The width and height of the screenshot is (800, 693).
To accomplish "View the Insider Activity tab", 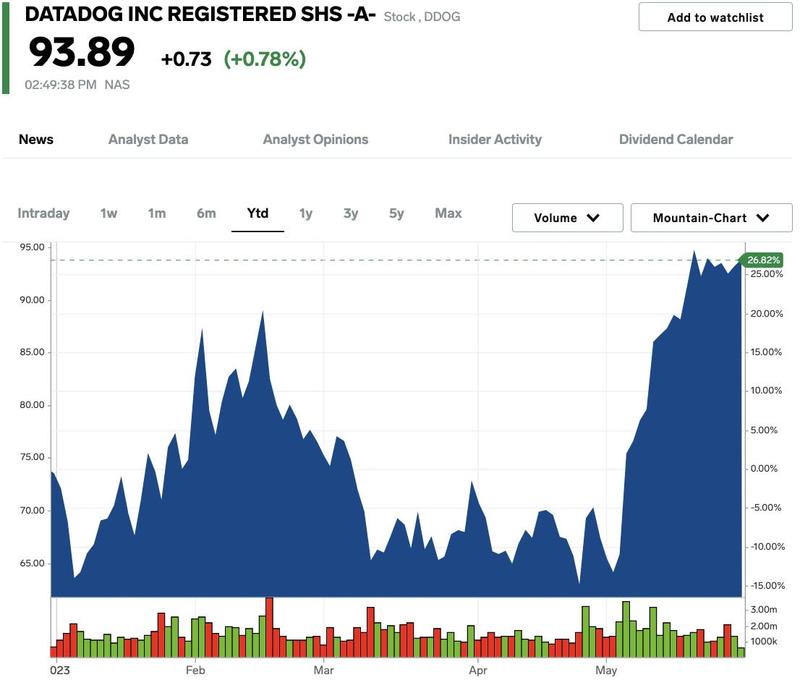I will point(495,139).
